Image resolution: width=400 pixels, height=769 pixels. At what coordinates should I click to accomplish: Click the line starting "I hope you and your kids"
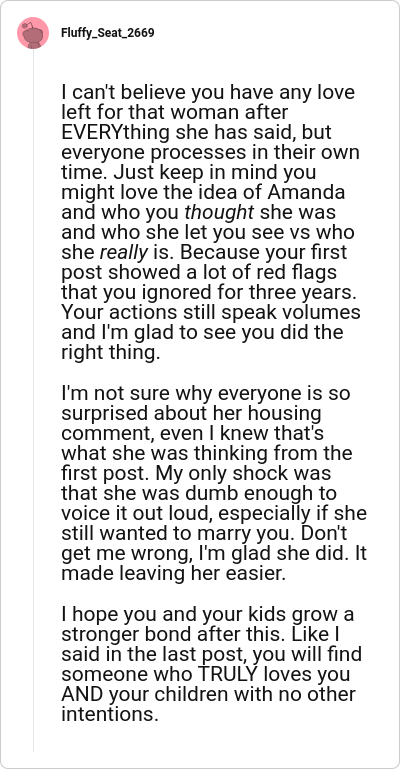click(208, 615)
